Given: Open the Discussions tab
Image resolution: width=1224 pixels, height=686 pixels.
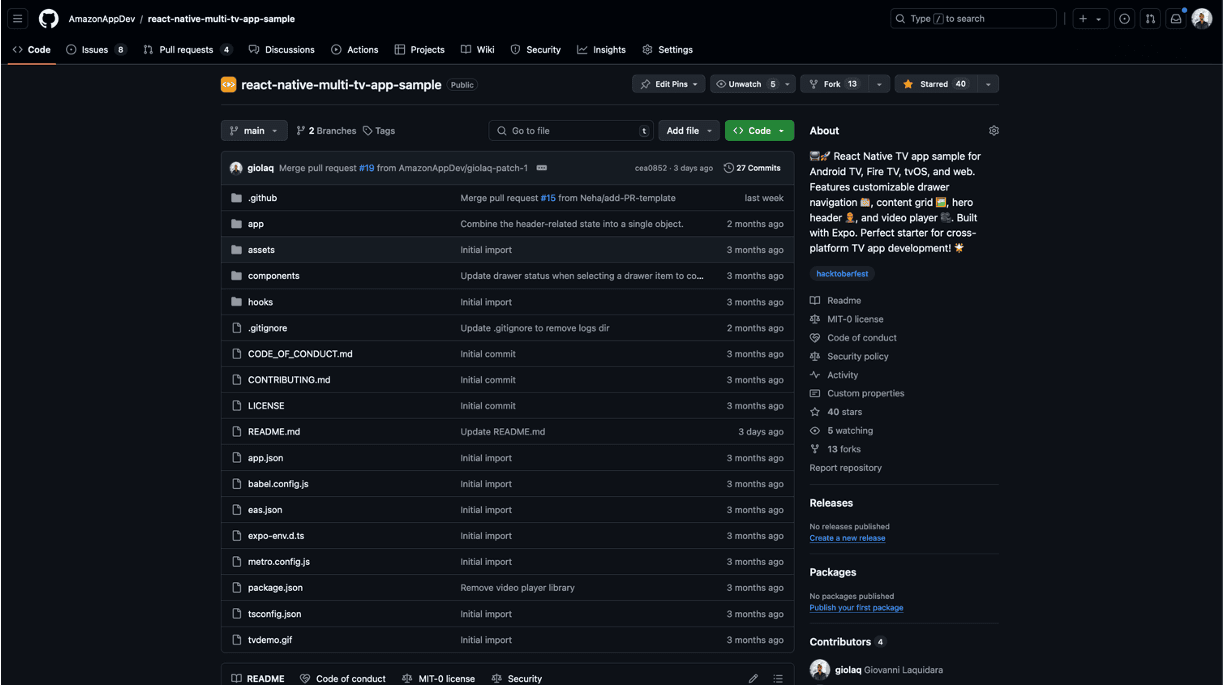Looking at the screenshot, I should [282, 49].
